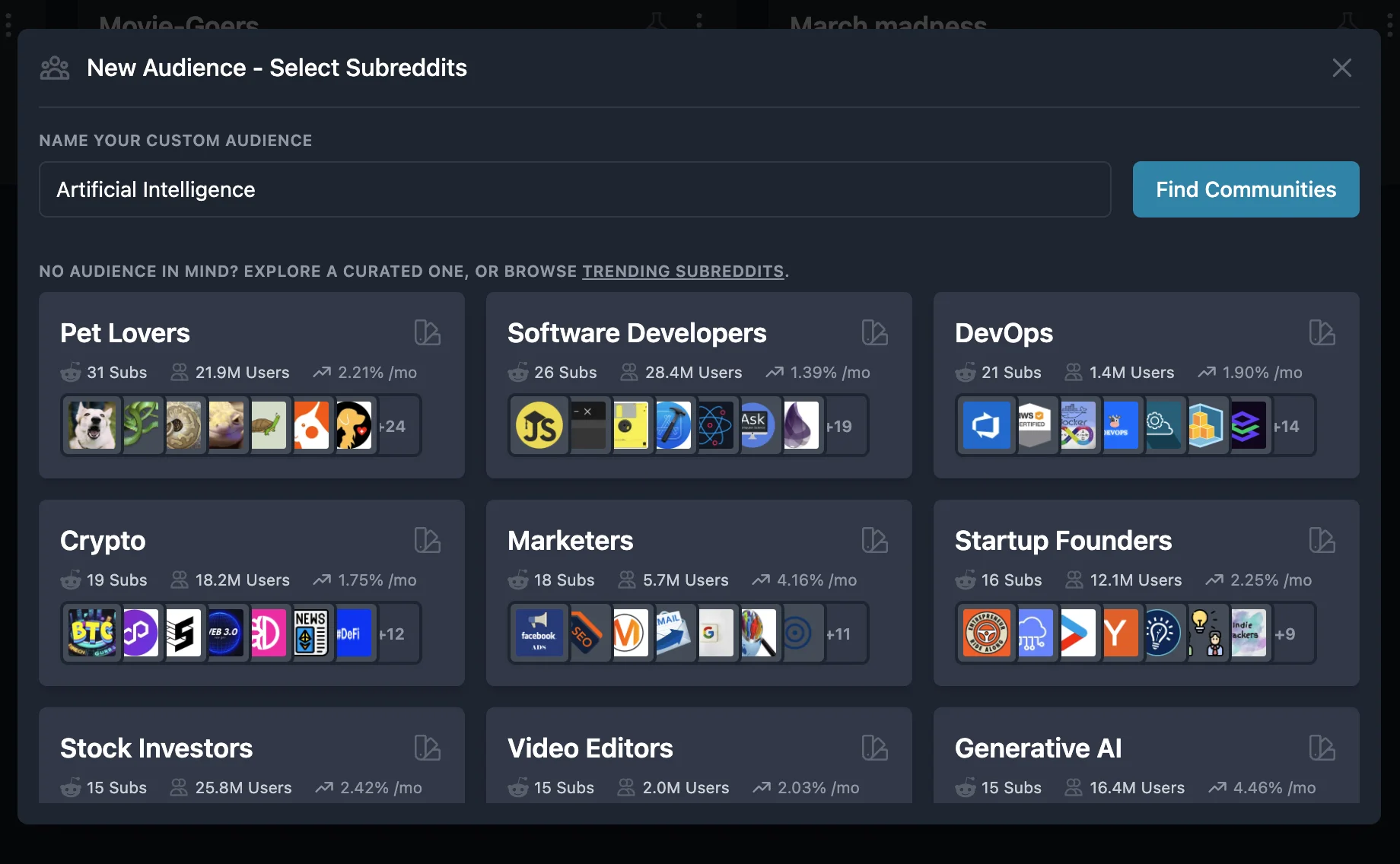Click 26 Subs count on Software Developers
Screen dimensions: 1400x864
[x=552, y=373]
